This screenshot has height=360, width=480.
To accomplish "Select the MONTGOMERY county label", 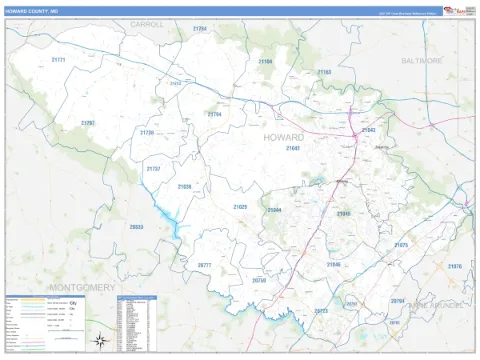I will coord(82,287).
